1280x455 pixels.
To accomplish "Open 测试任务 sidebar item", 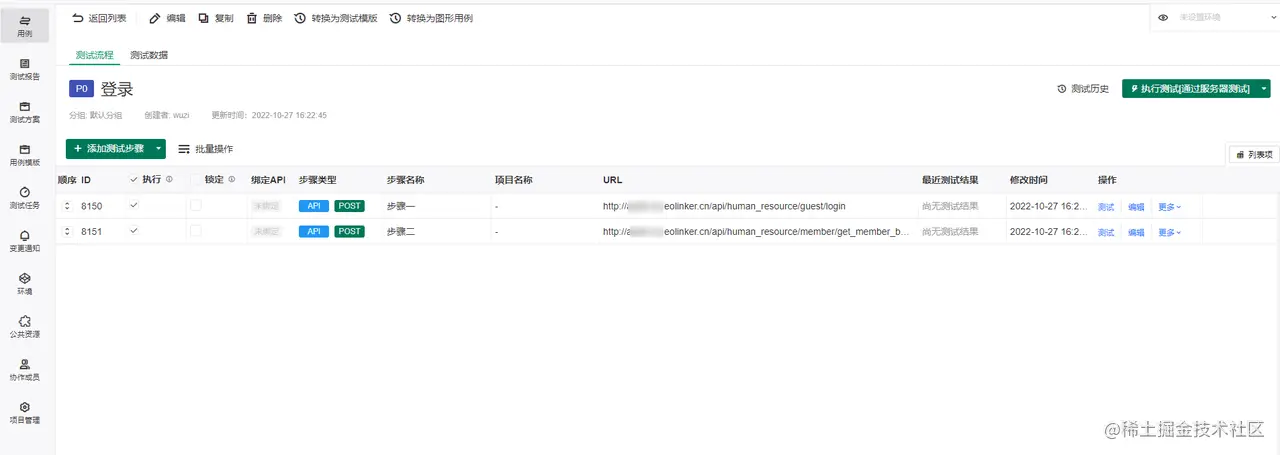I will click(24, 197).
